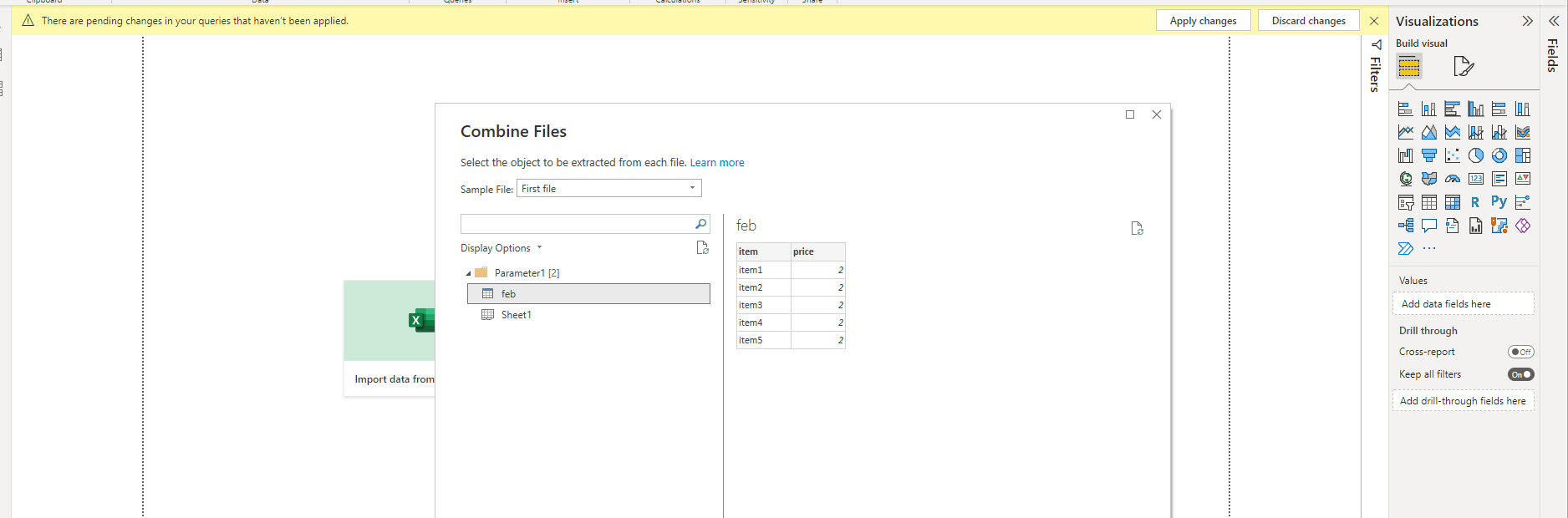This screenshot has width=1568, height=518.
Task: Select the line chart visual
Action: [x=1406, y=132]
